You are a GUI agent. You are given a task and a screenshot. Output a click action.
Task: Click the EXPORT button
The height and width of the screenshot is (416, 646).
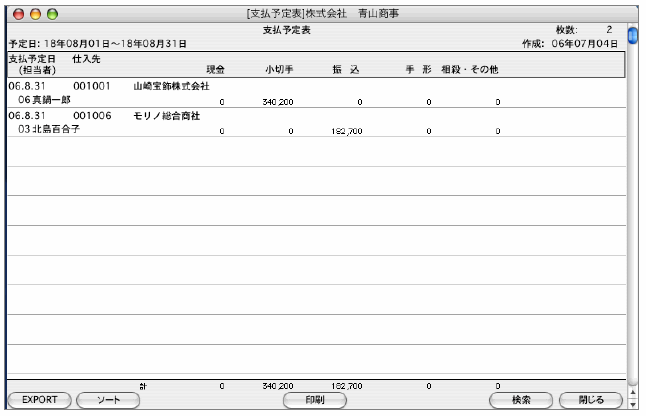40,399
